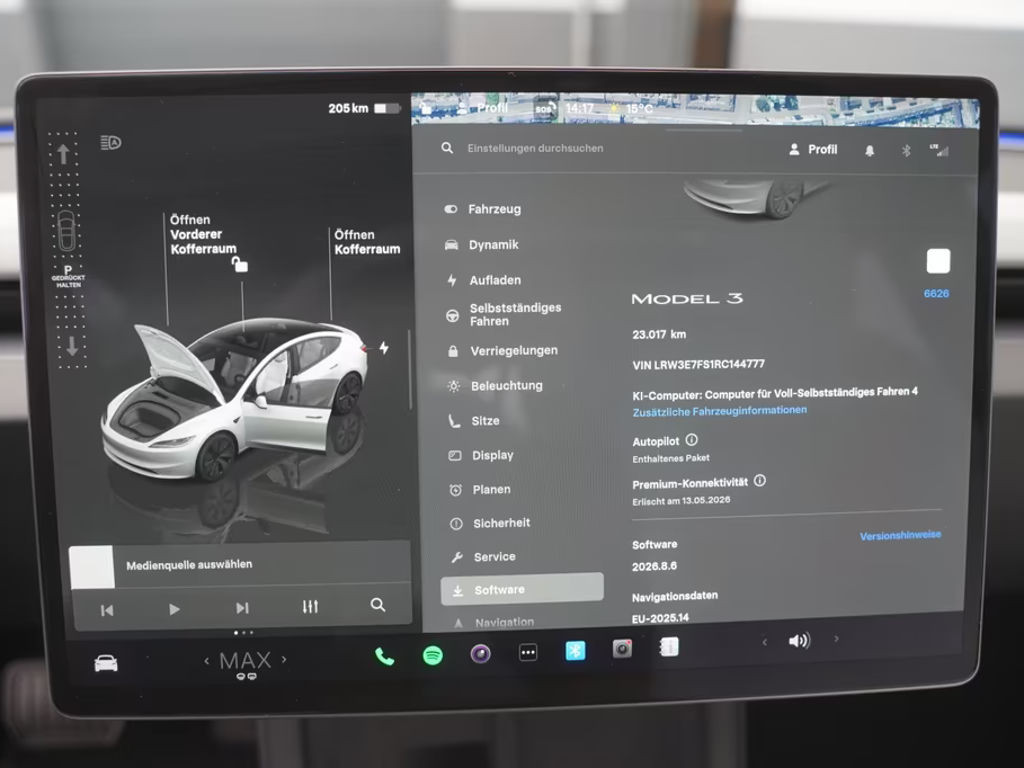Show Premium-Konnektivität info icon

(760, 481)
